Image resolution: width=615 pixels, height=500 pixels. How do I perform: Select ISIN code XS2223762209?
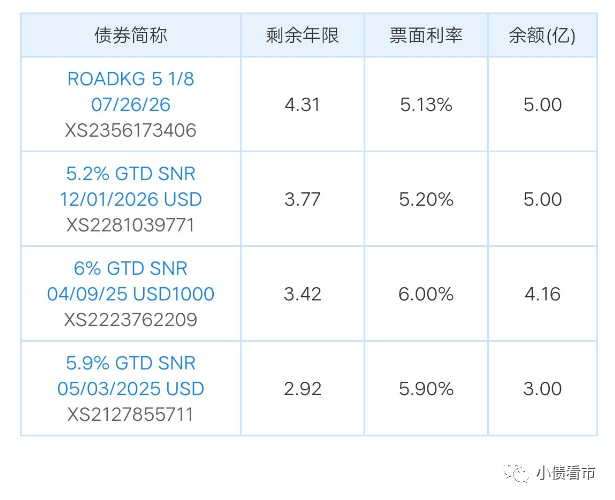(130, 320)
